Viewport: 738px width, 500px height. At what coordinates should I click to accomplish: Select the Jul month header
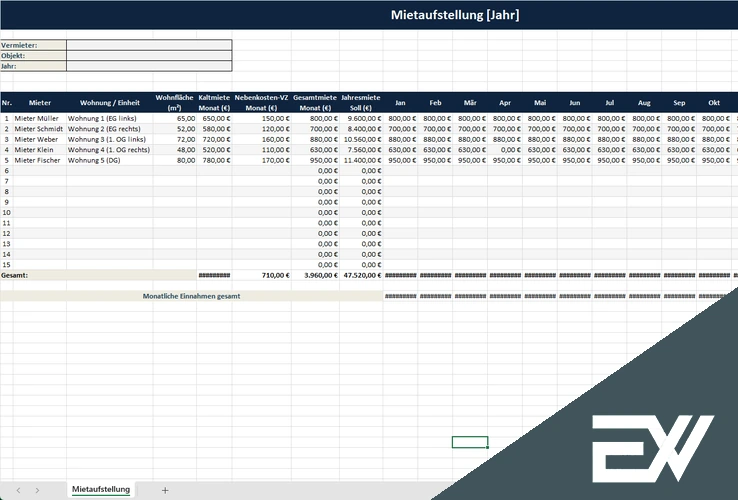[x=610, y=103]
